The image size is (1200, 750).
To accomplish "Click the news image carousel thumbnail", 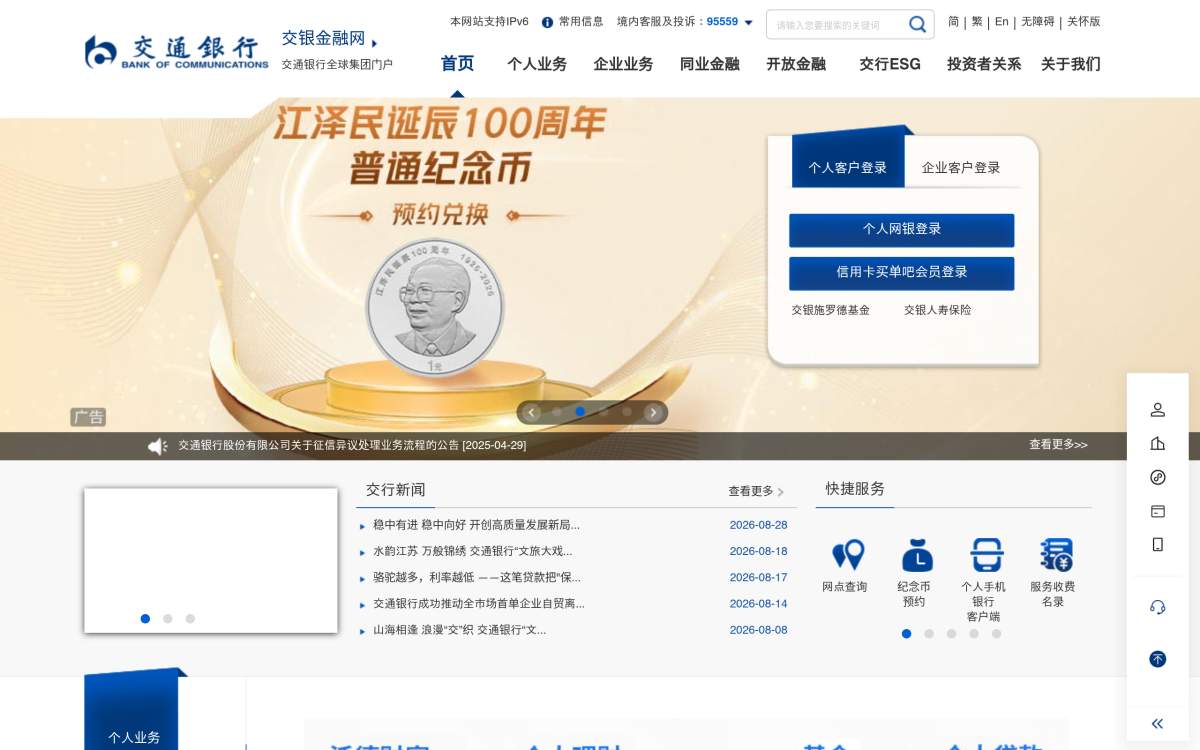I will (211, 560).
